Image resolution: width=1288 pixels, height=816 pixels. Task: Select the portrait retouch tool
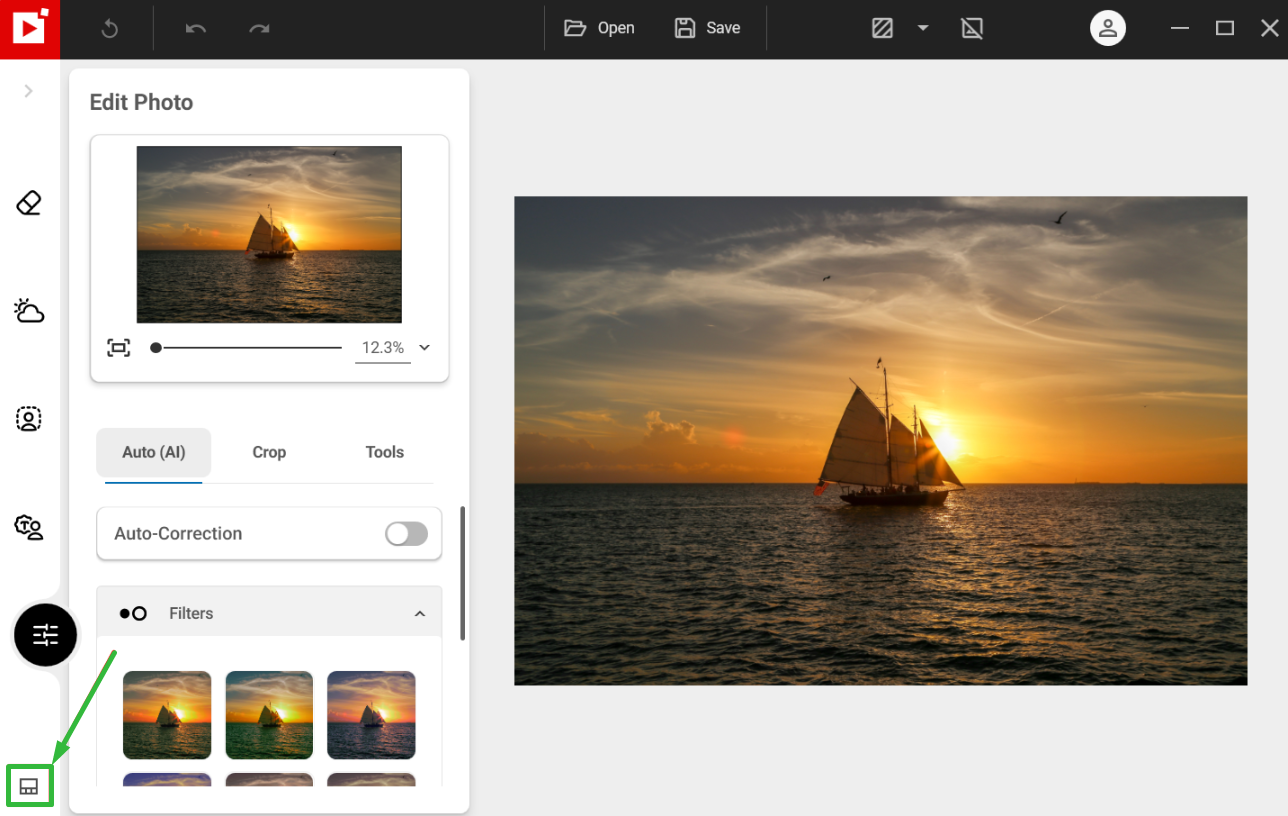click(x=29, y=418)
